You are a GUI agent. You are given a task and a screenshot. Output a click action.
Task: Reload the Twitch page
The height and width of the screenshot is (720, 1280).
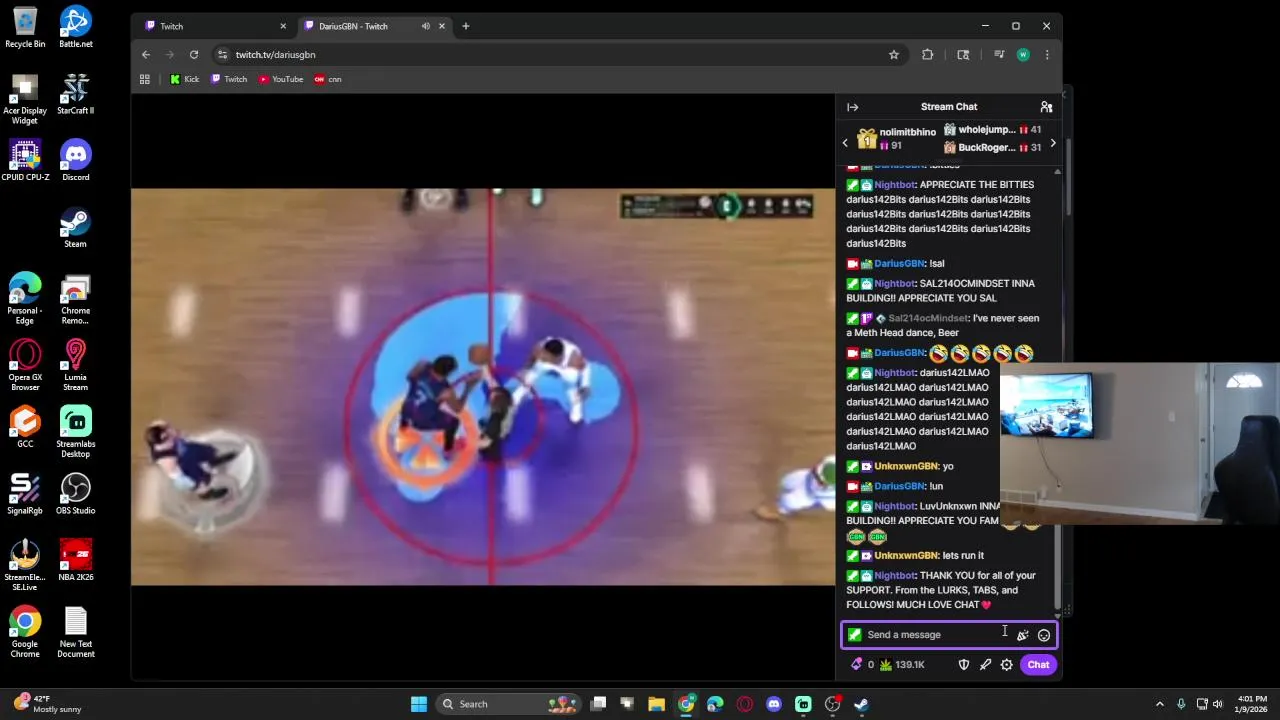(x=194, y=55)
